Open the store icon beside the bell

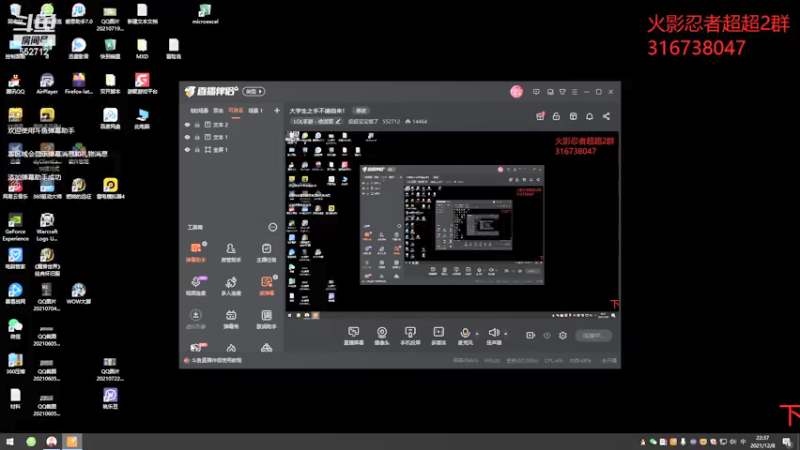coord(573,116)
